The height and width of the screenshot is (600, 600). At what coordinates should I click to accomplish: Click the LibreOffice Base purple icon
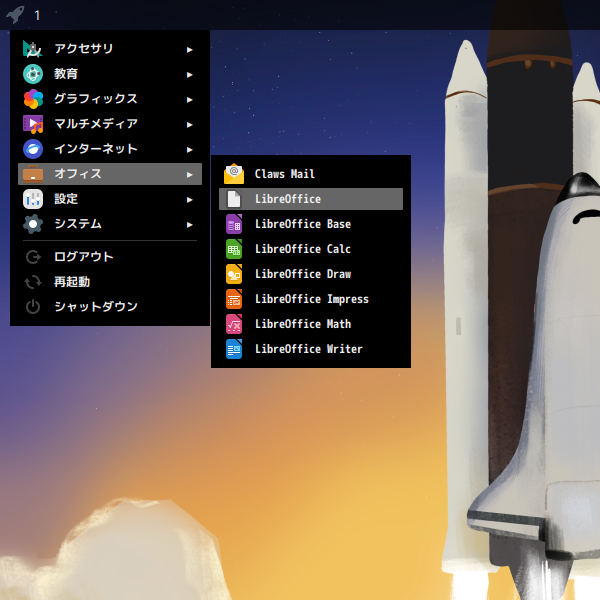coord(234,224)
